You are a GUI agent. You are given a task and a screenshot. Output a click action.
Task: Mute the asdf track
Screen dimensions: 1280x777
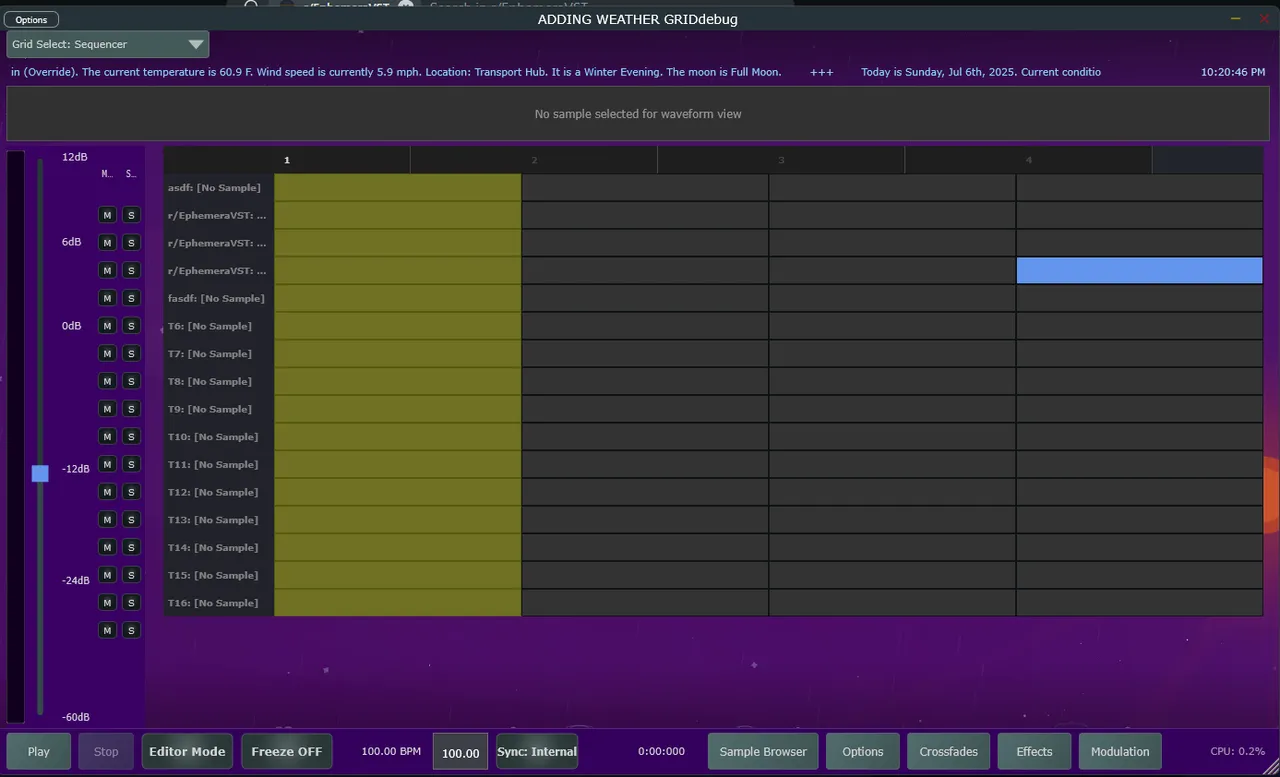coord(107,214)
